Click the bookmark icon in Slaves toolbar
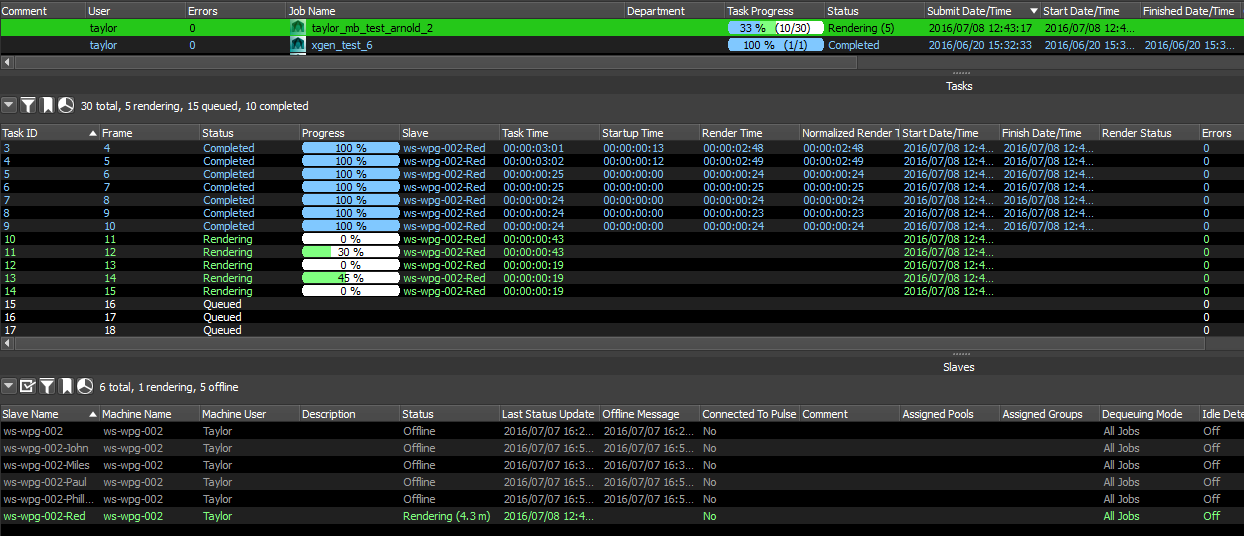 click(66, 386)
